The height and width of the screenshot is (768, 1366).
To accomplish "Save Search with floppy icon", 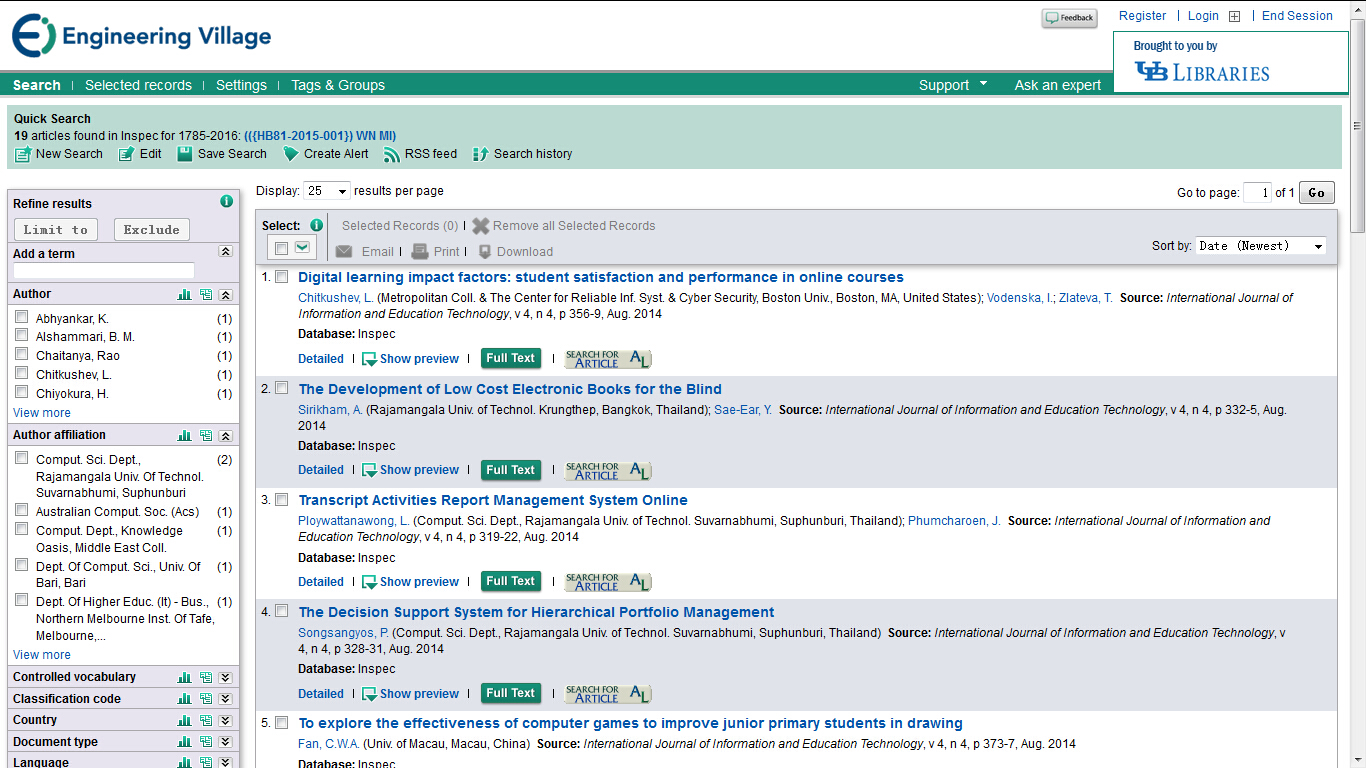I will (222, 154).
